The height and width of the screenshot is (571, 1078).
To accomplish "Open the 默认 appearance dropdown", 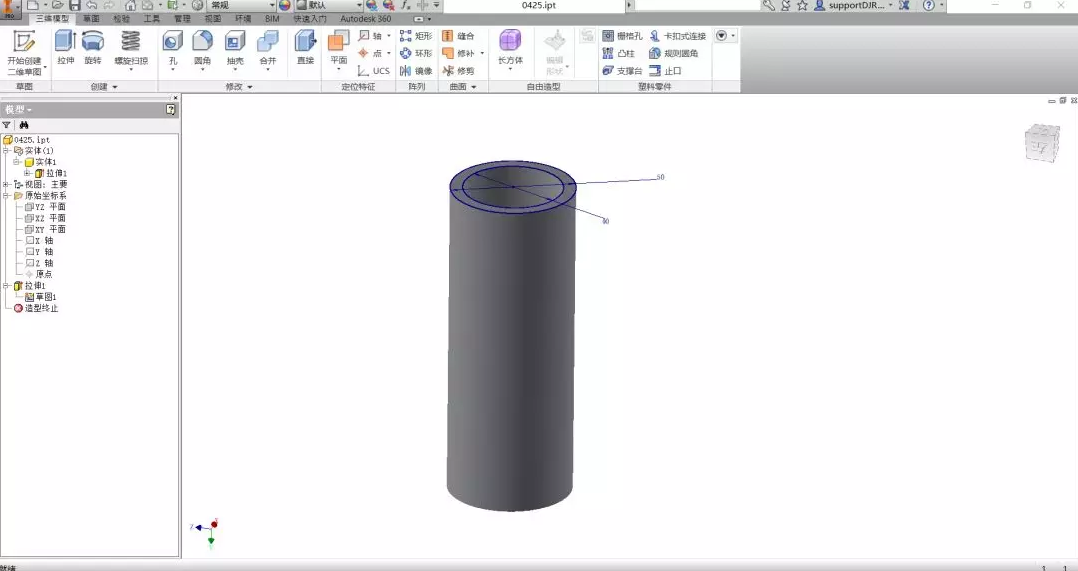I will (329, 5).
